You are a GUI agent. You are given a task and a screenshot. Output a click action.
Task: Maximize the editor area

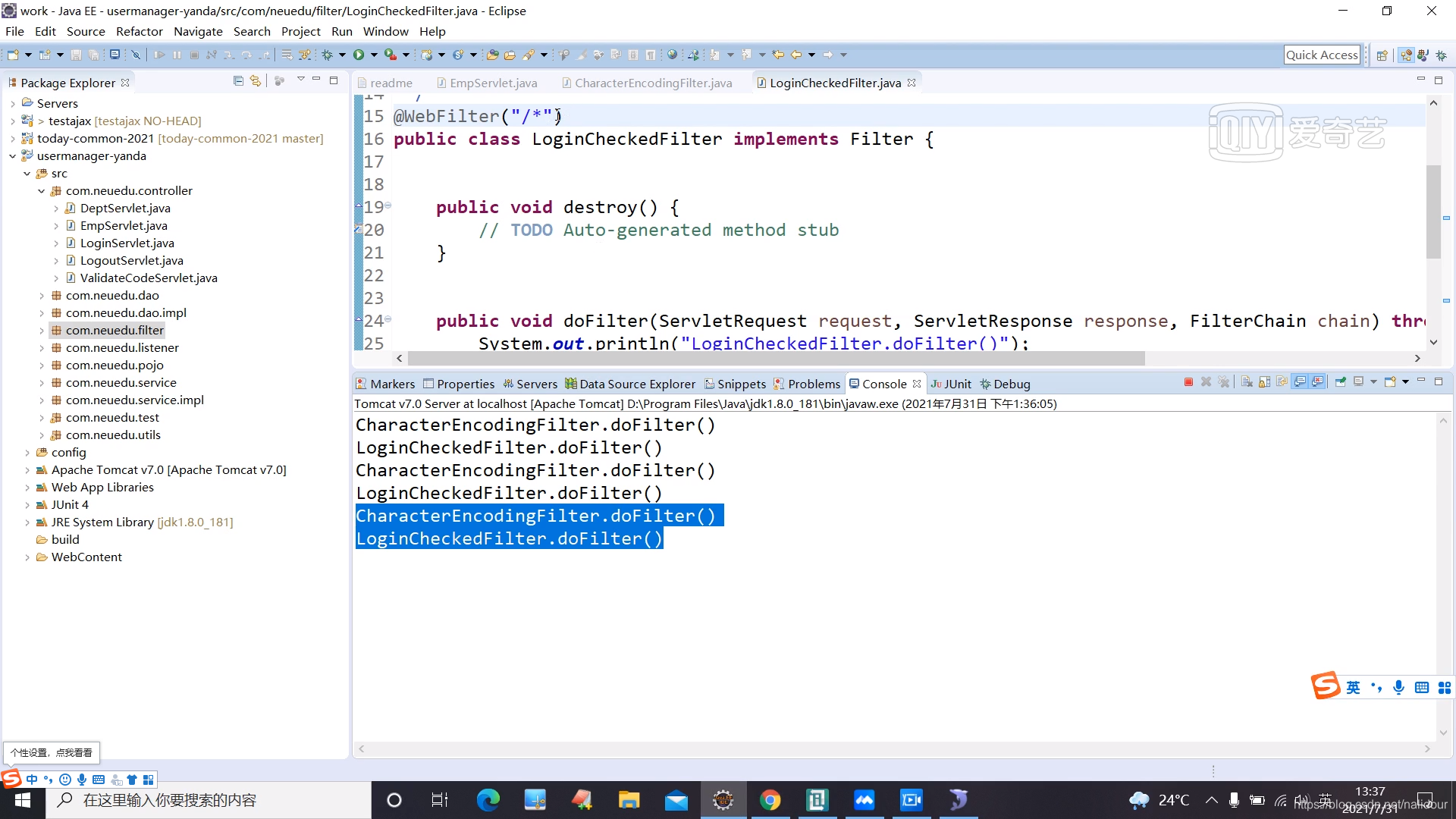point(1439,80)
